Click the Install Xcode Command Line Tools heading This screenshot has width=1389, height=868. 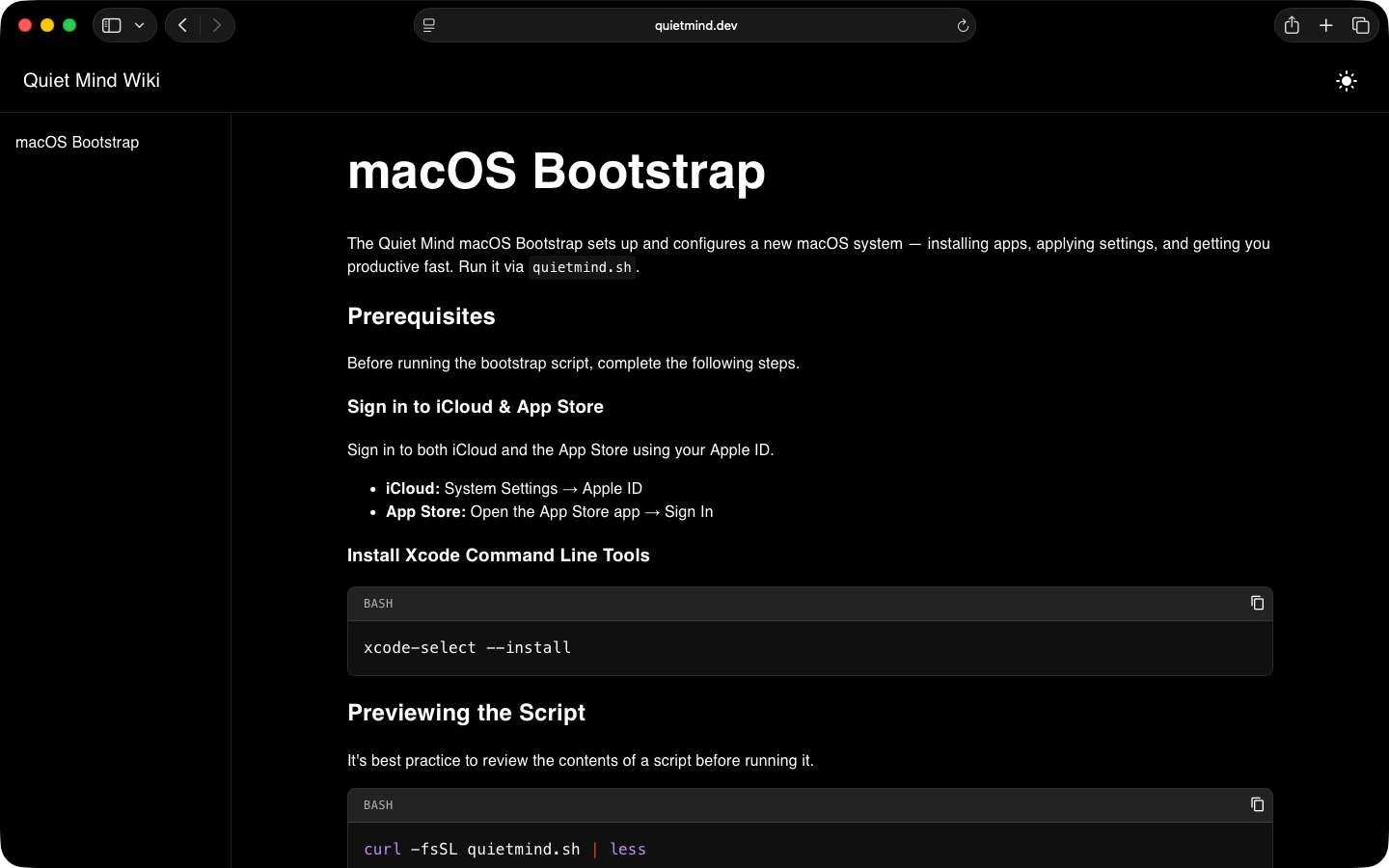pos(498,556)
